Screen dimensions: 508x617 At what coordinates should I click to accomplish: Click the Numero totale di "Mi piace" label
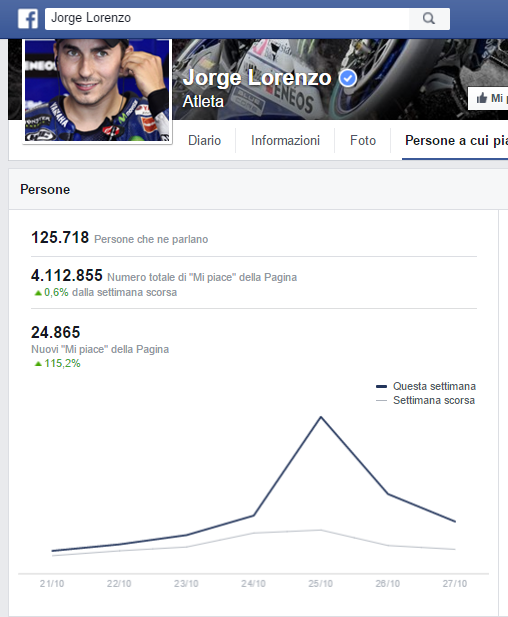(202, 277)
